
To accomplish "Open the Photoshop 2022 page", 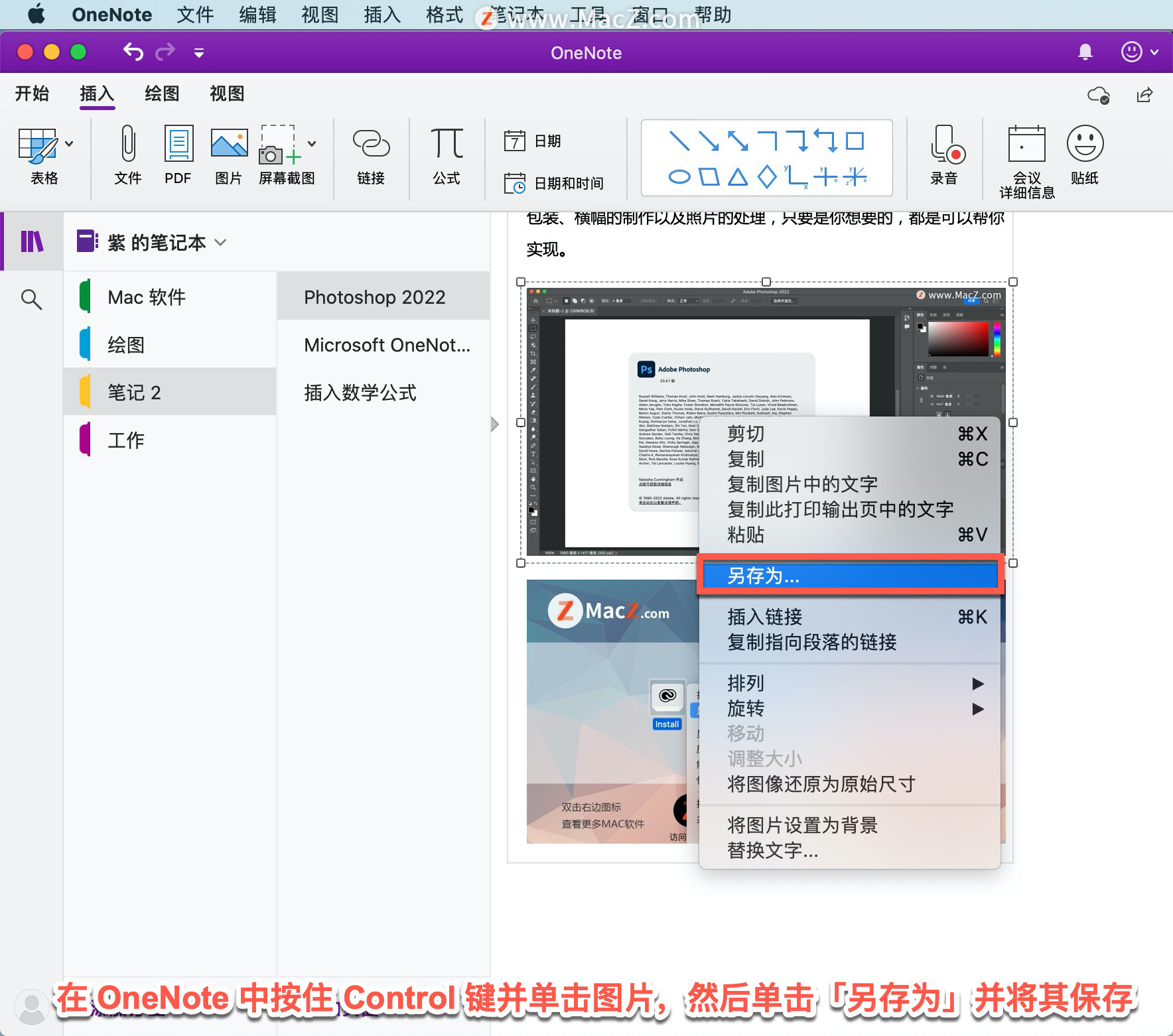I will coord(383,296).
